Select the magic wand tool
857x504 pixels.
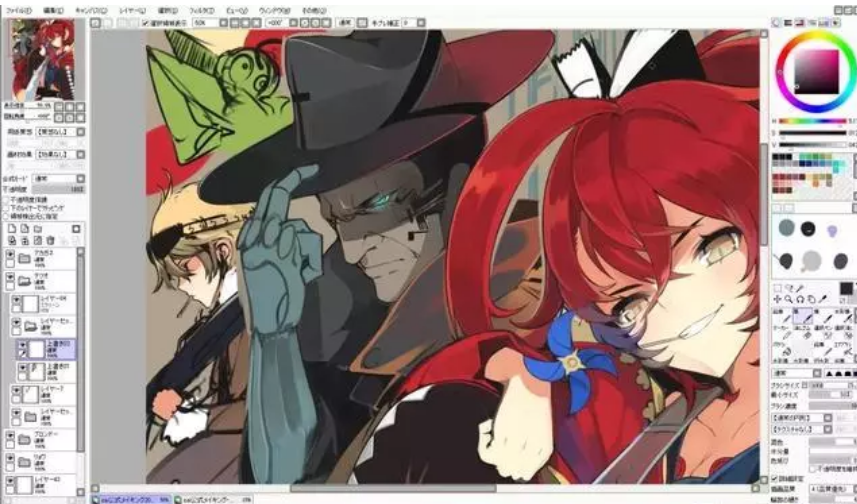[x=800, y=288]
